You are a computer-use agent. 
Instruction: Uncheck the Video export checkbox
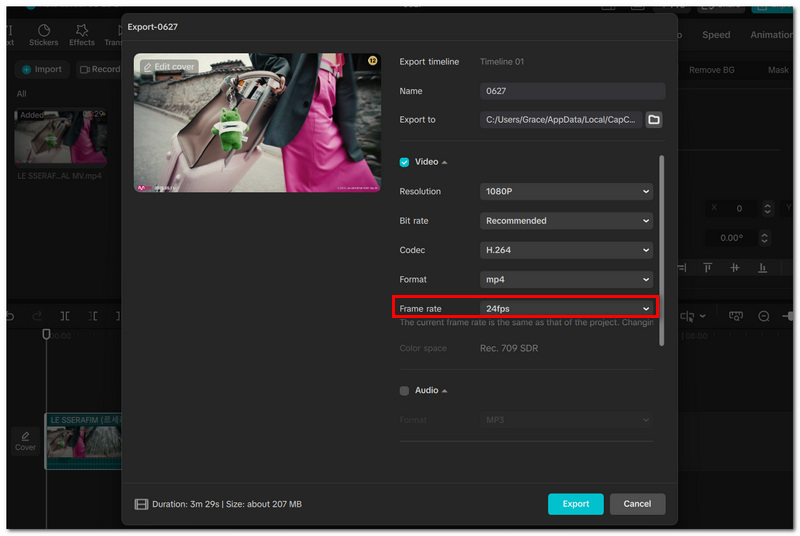(404, 162)
